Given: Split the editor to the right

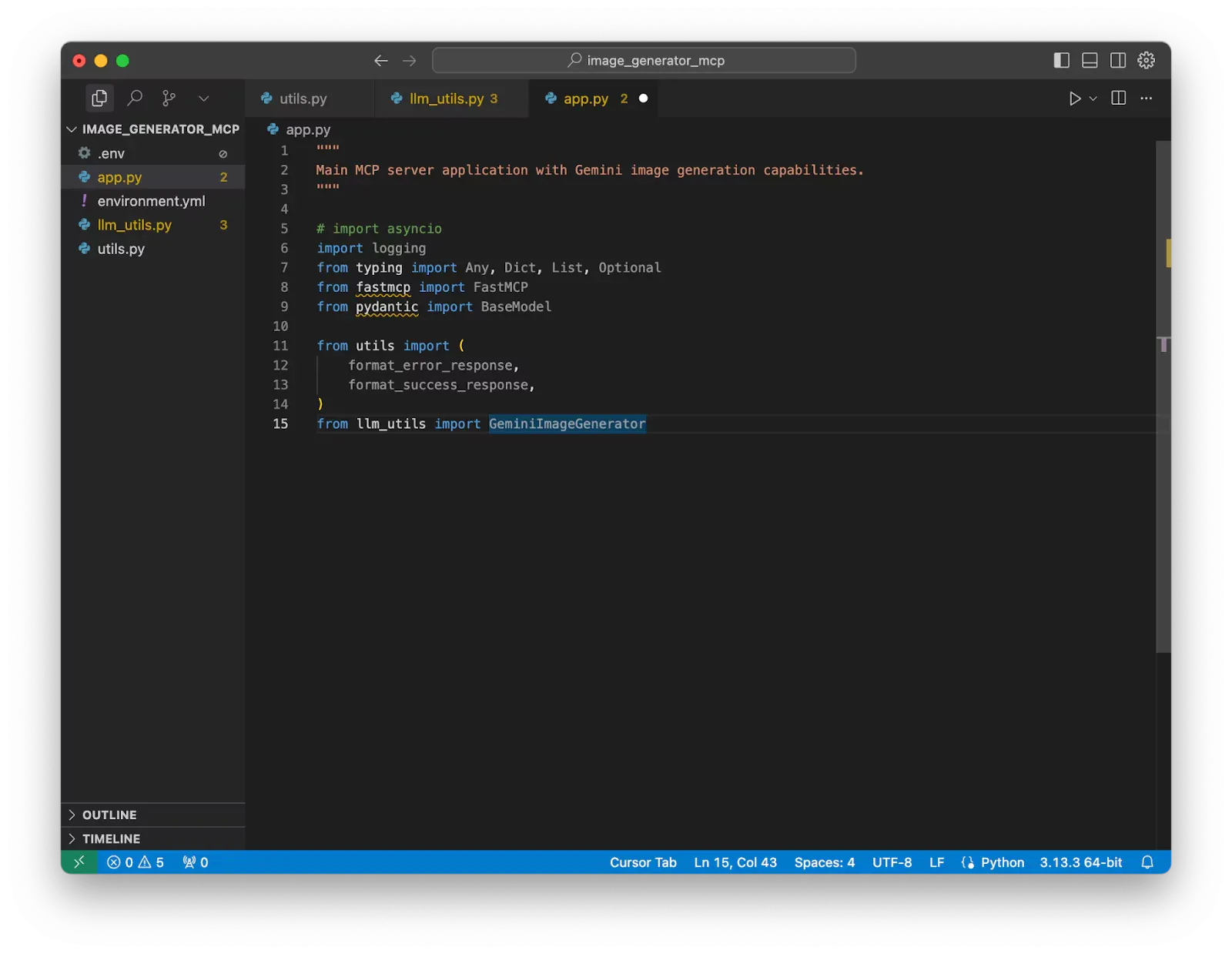Looking at the screenshot, I should point(1118,98).
